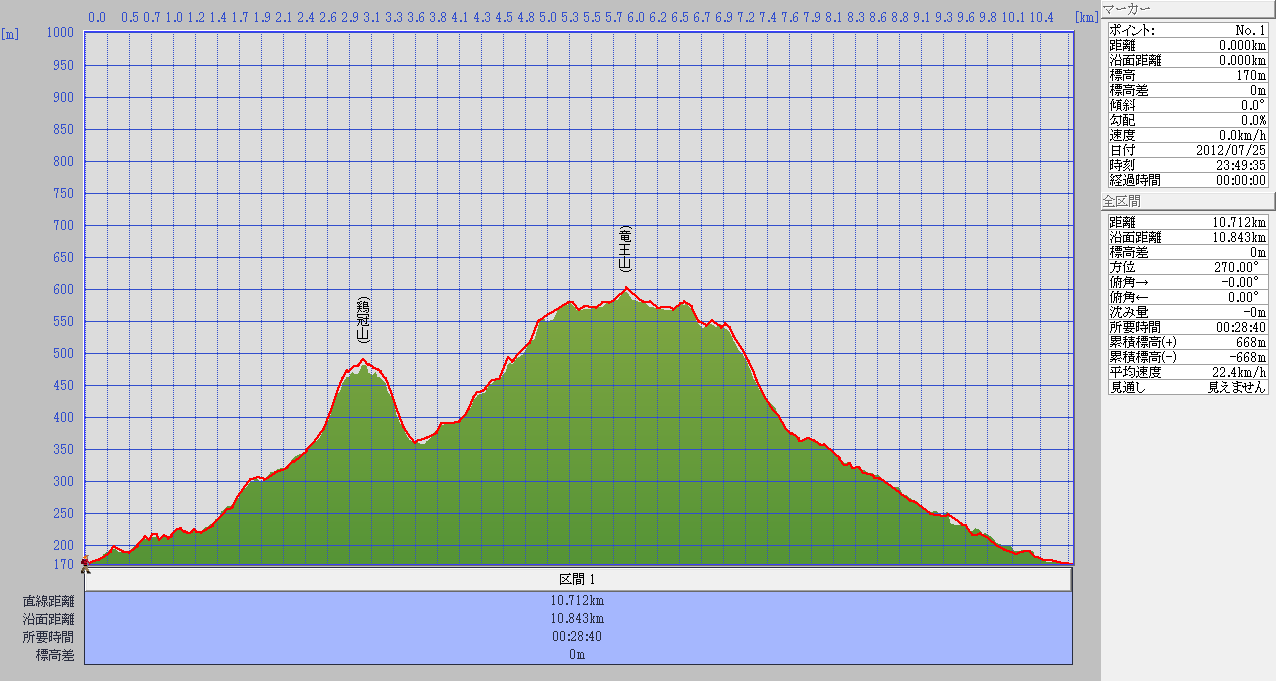Select the 竜王山 peak label
Image resolution: width=1276 pixels, height=681 pixels.
(x=626, y=250)
